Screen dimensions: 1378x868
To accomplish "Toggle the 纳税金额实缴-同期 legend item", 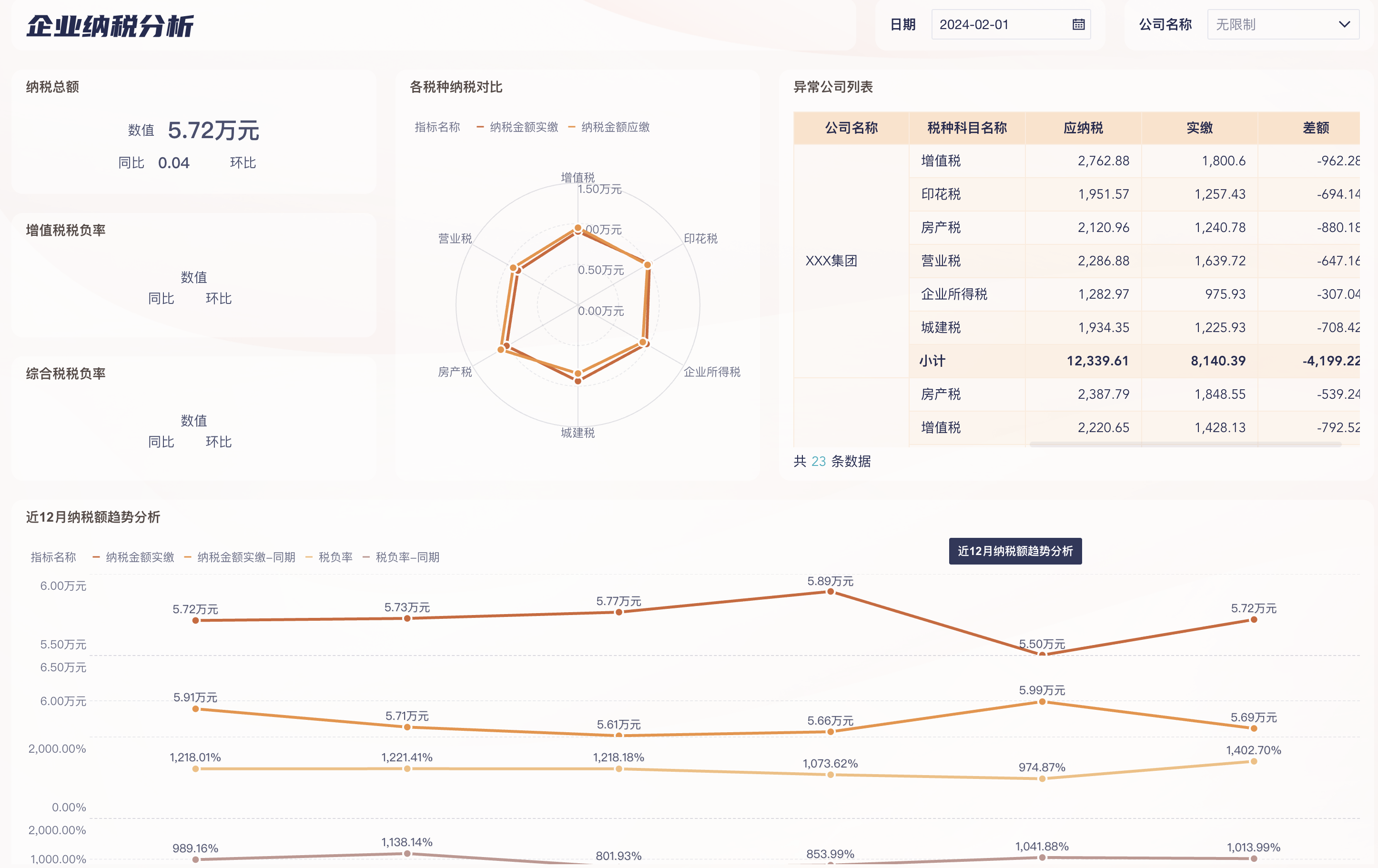I will click(x=246, y=557).
